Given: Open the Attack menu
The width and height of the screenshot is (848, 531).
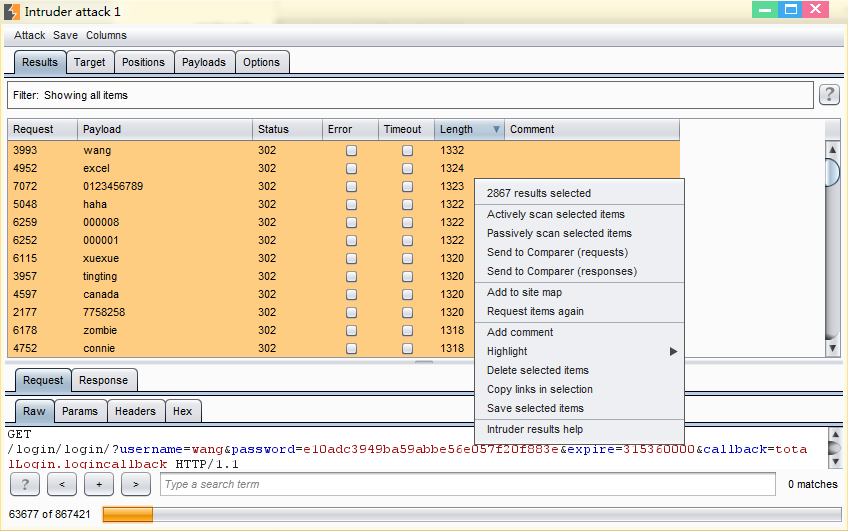Looking at the screenshot, I should (29, 35).
